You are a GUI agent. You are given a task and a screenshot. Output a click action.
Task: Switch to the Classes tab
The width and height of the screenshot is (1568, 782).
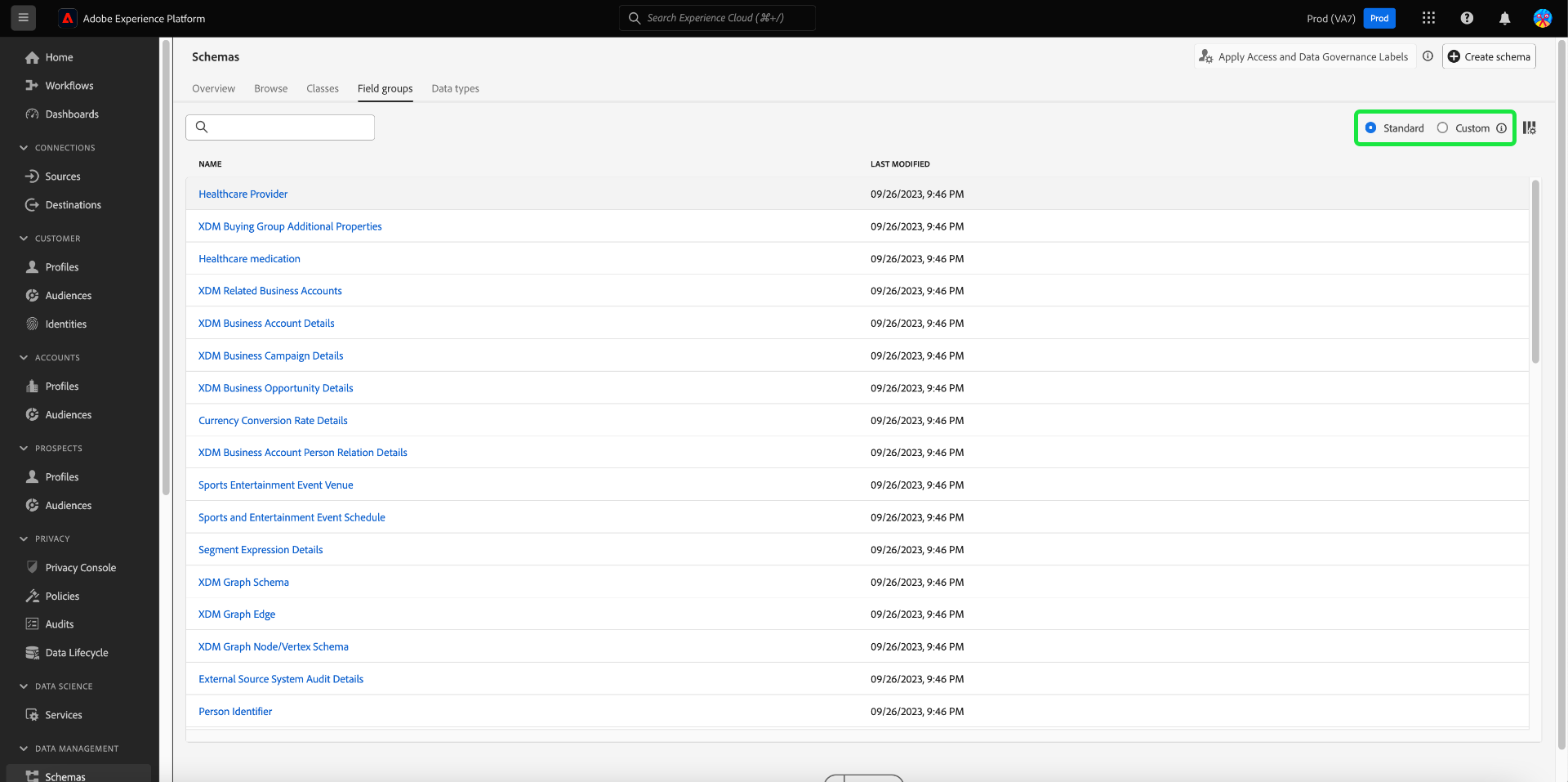(x=323, y=88)
